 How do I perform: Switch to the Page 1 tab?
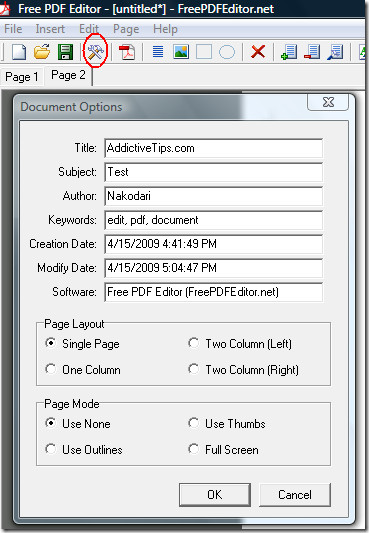point(22,77)
